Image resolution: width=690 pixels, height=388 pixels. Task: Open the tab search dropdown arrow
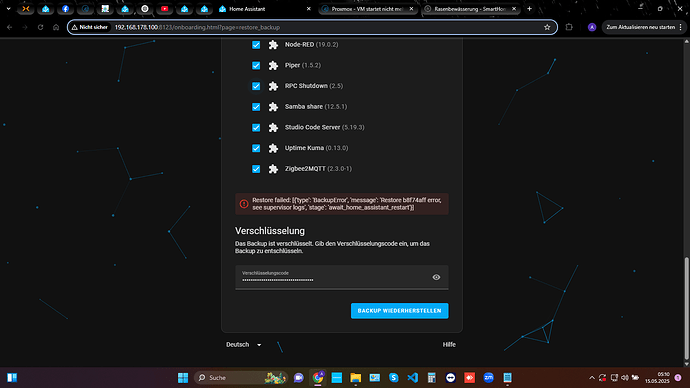click(x=8, y=9)
